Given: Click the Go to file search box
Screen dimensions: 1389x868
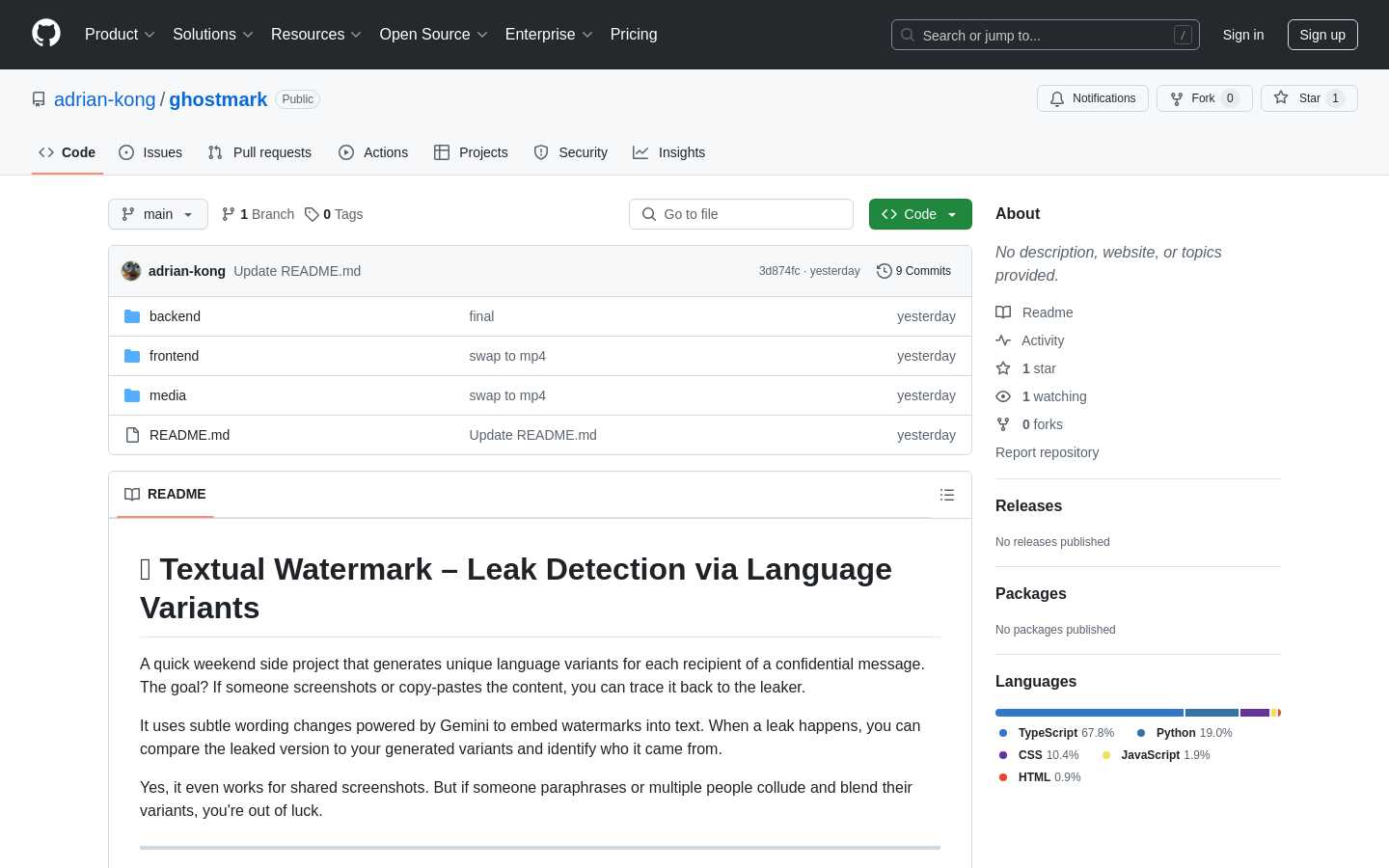Looking at the screenshot, I should pyautogui.click(x=741, y=214).
